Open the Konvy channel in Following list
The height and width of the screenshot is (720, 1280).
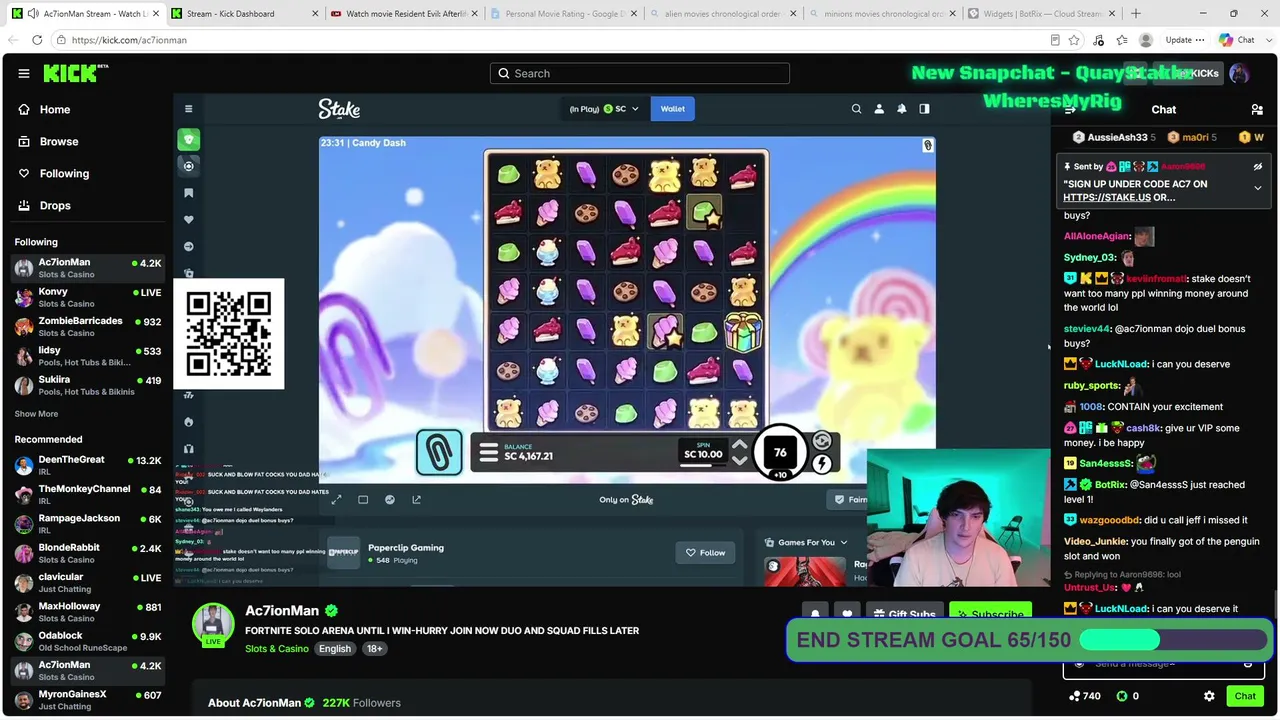87,297
